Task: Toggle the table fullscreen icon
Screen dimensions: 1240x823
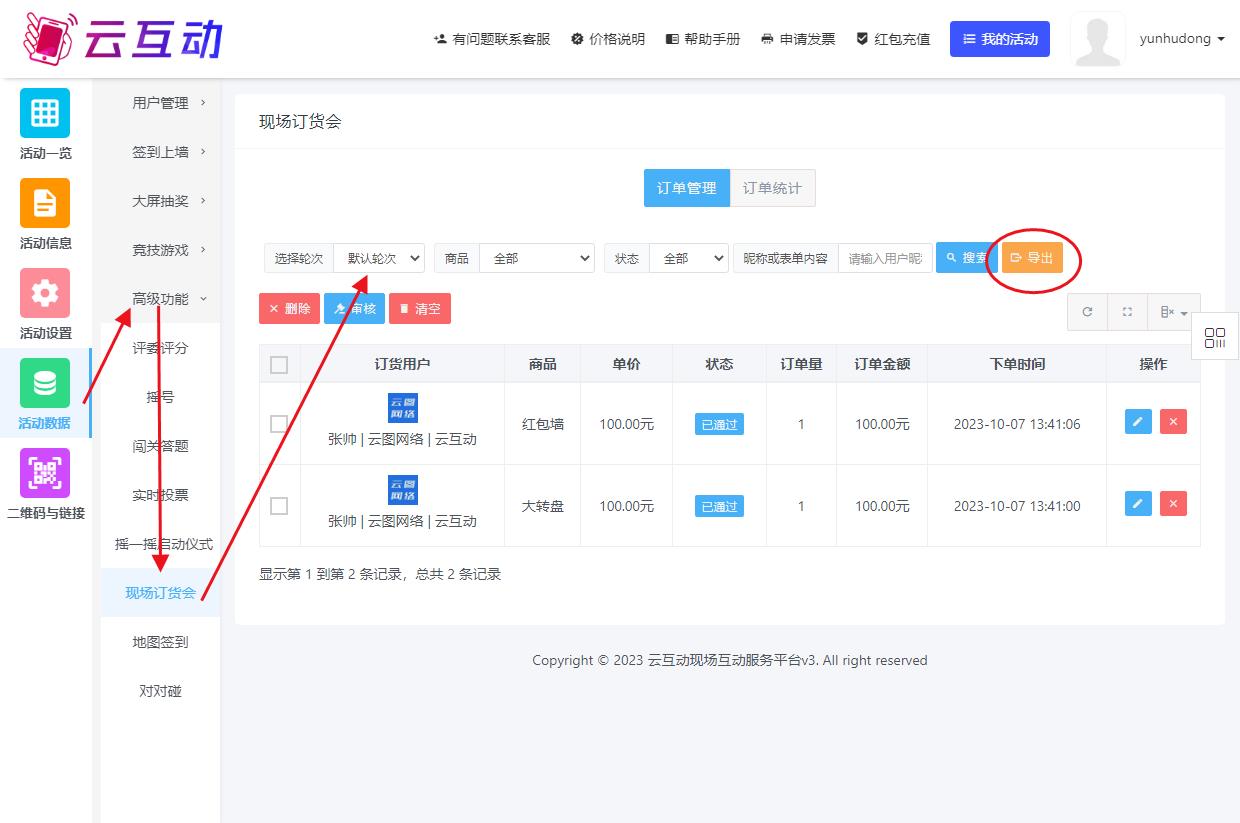Action: point(1127,312)
